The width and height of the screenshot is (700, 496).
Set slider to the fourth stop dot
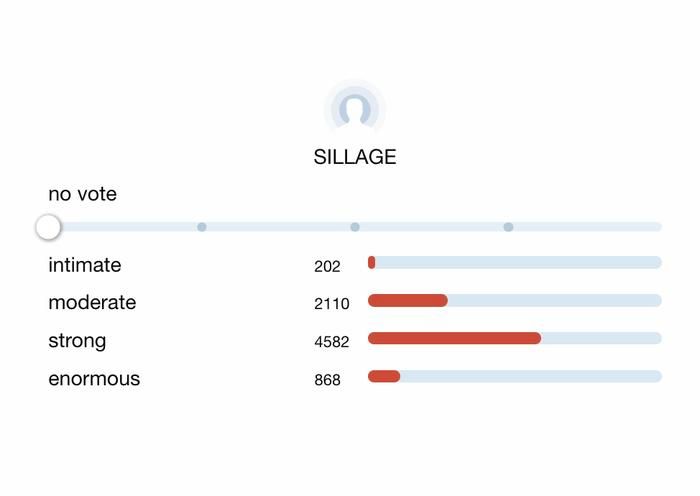pyautogui.click(x=508, y=227)
